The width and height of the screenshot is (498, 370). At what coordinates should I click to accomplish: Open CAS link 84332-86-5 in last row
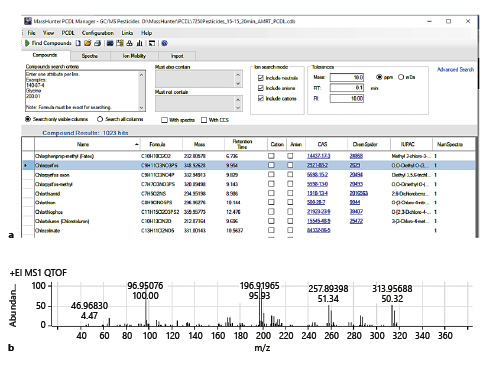(x=318, y=230)
